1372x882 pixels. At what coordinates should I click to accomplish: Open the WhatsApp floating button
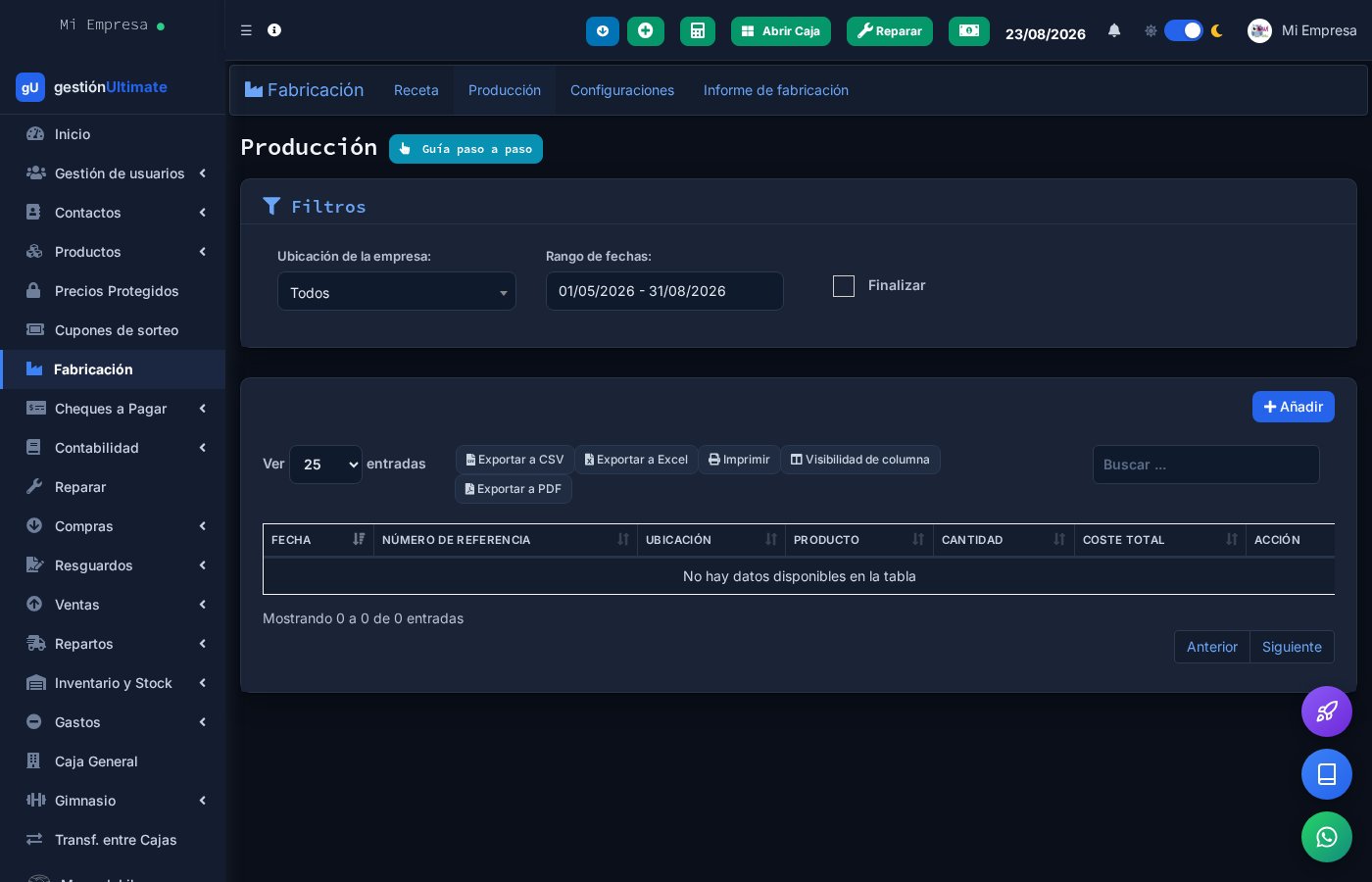tap(1327, 837)
